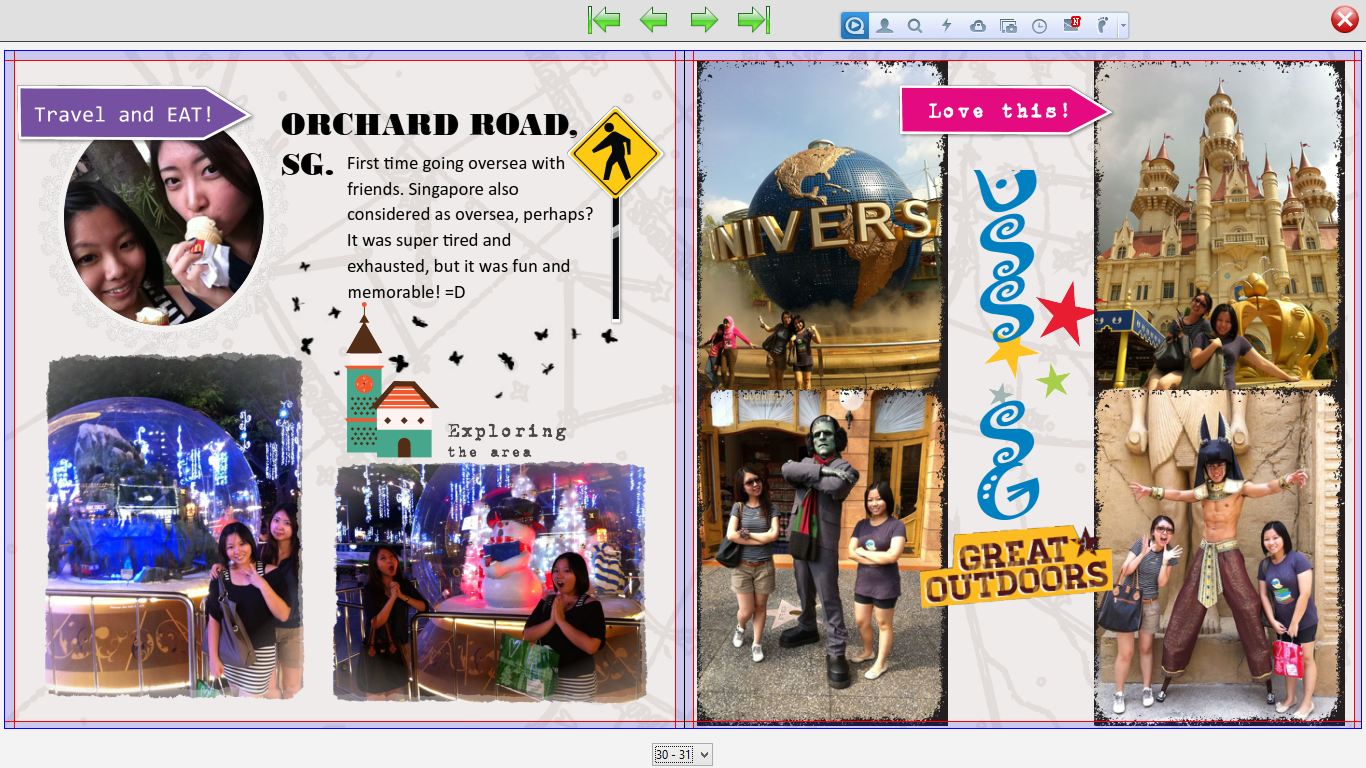The image size is (1366, 768).
Task: Click the pink Love this! tag
Action: tap(1006, 110)
